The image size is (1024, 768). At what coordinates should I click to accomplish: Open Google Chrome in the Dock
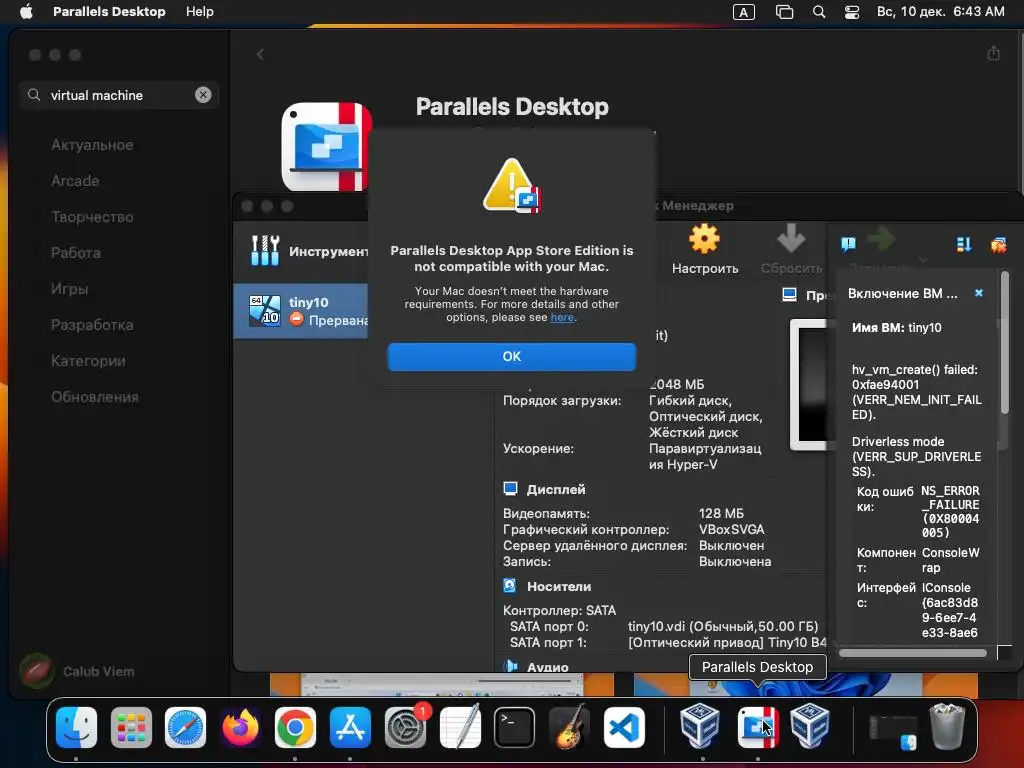click(x=295, y=727)
